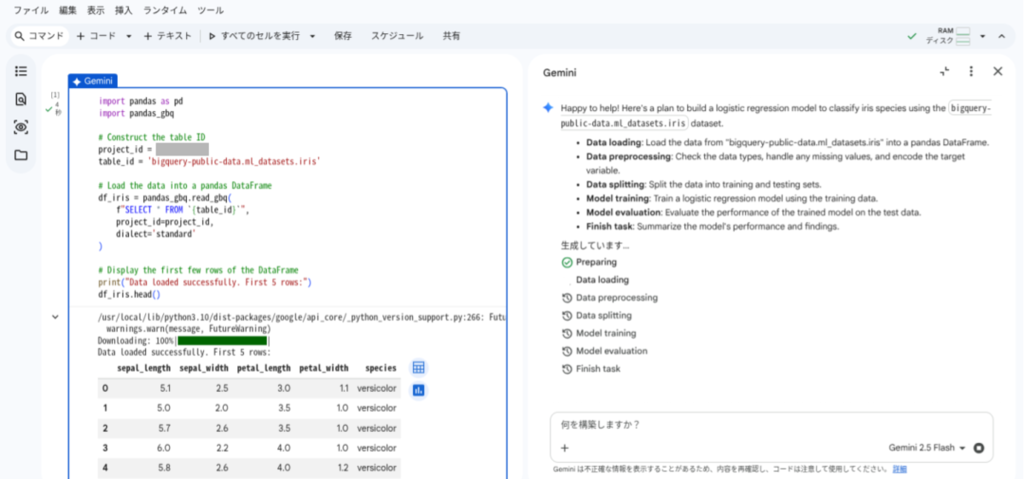Click the bigquery-public-data dataset code chip
The image size is (1024, 479).
tap(775, 116)
